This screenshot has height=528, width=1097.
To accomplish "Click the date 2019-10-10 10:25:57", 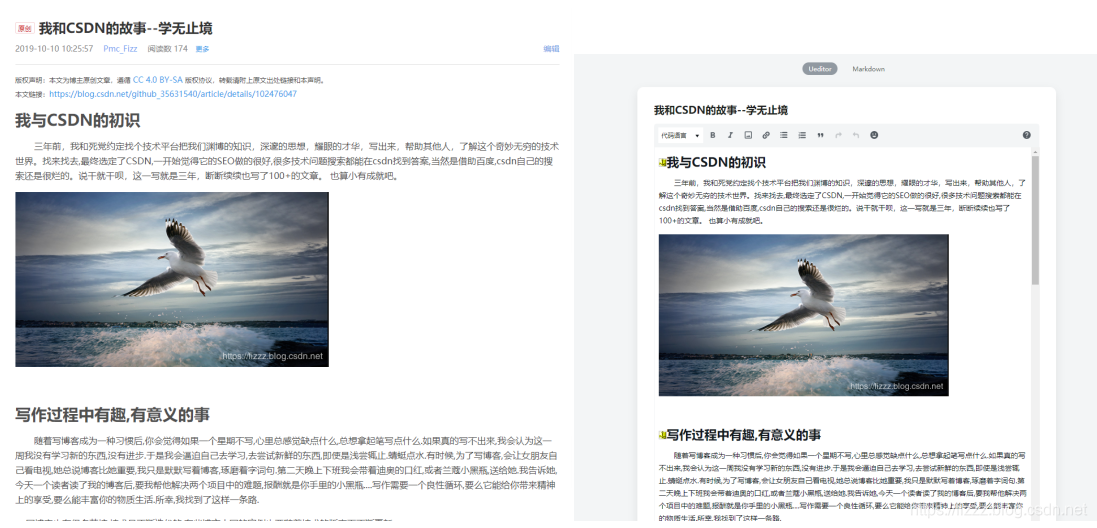I will click(54, 49).
